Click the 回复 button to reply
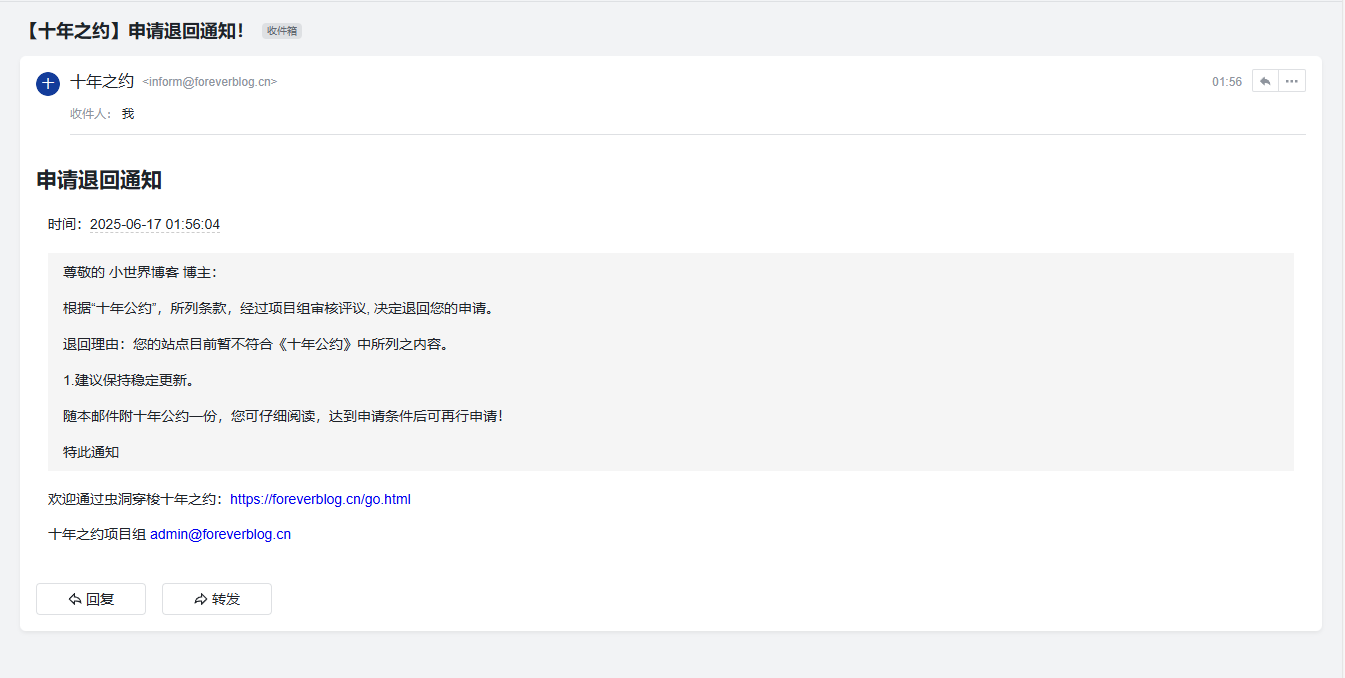 pos(90,598)
